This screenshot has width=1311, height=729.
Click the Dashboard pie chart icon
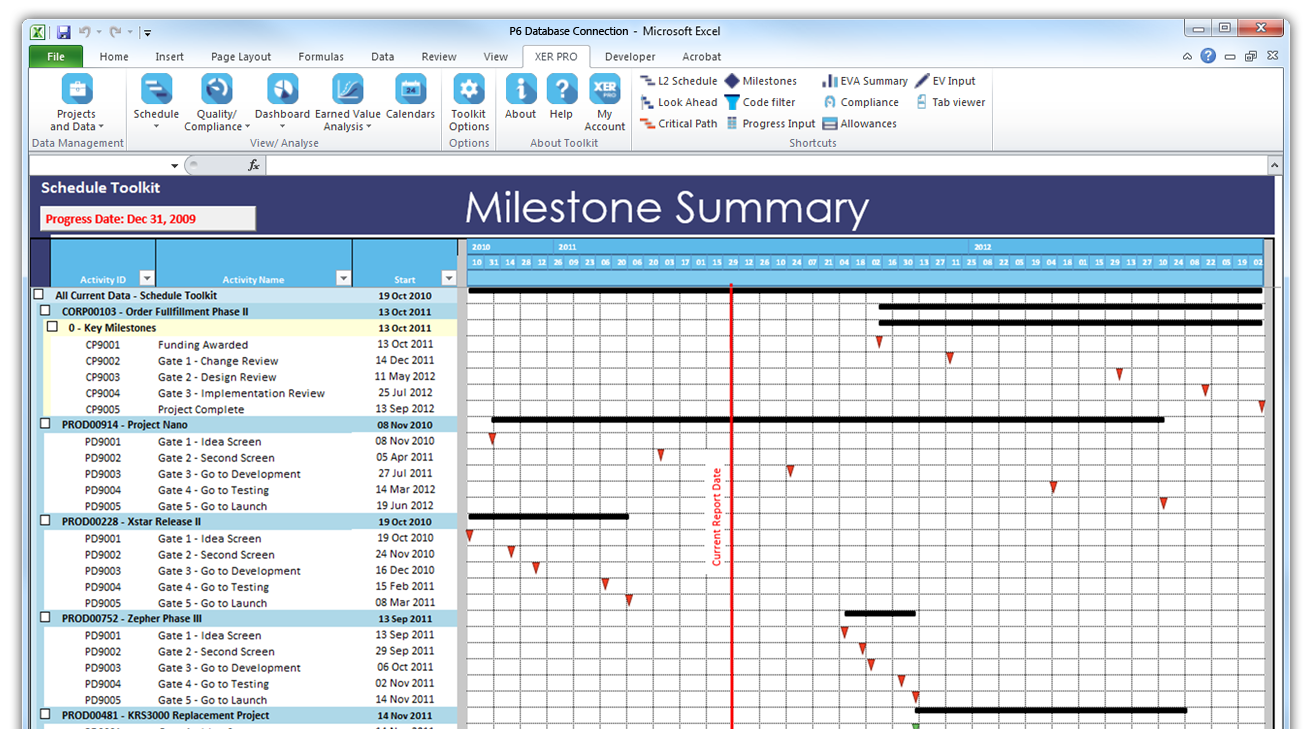[283, 90]
